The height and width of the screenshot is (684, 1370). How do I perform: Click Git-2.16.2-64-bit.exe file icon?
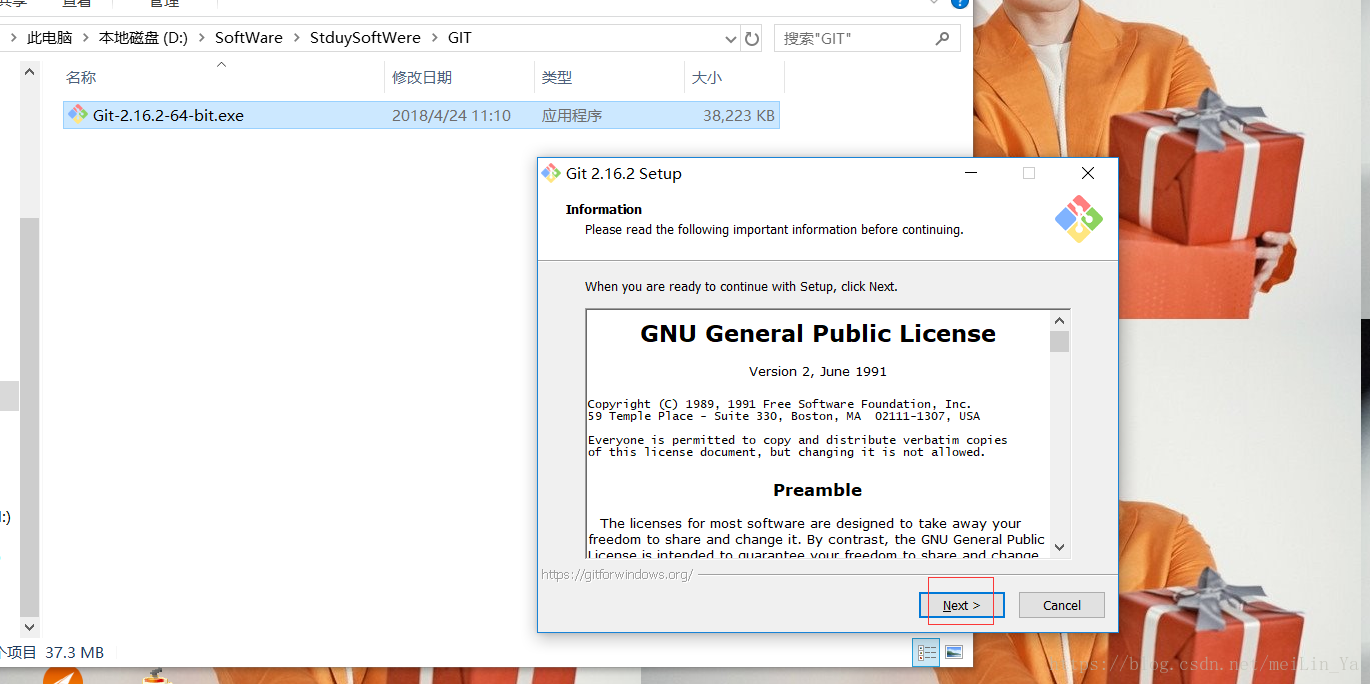pyautogui.click(x=78, y=115)
